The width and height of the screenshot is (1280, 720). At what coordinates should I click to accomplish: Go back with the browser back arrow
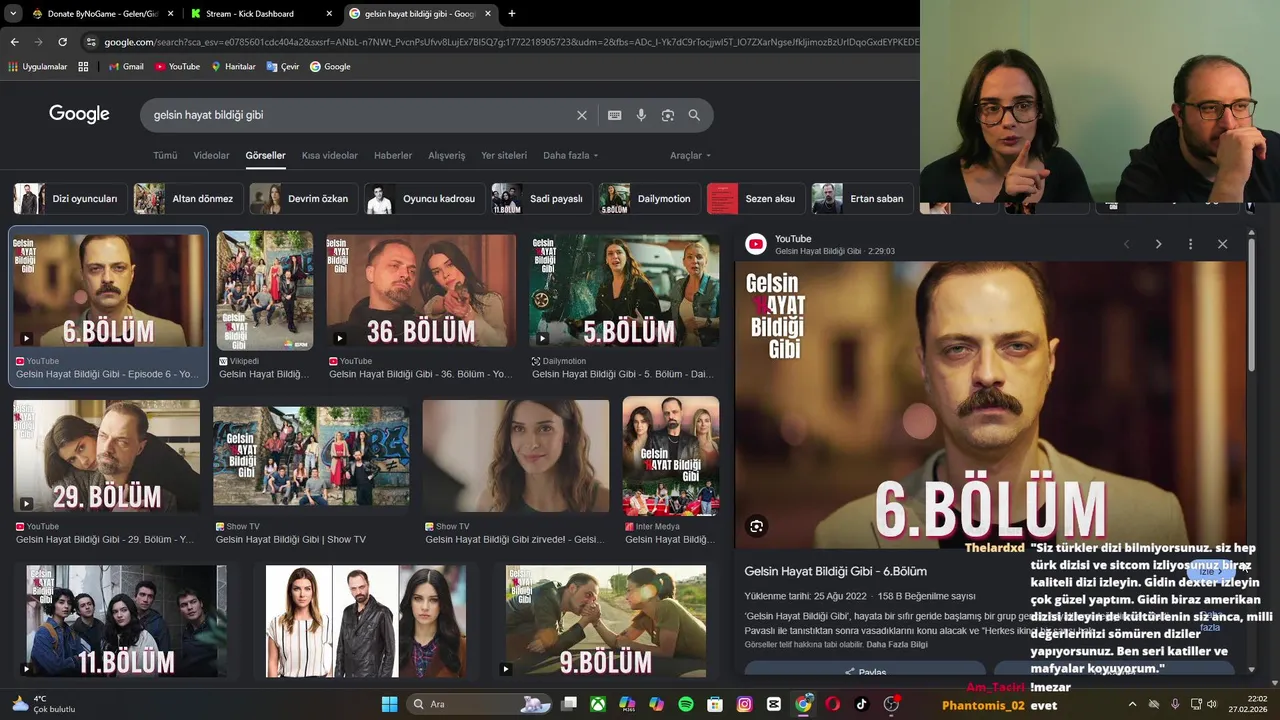(x=14, y=42)
